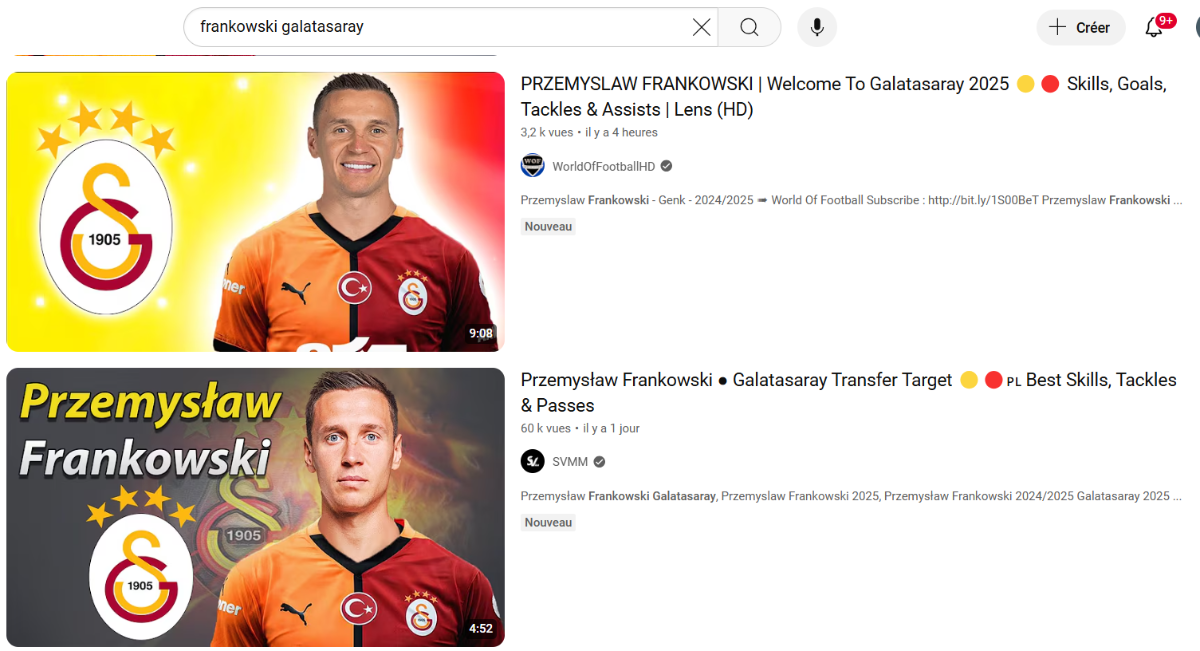Go to SVMM channel name
Screen dimensions: 1200x651
coord(570,462)
